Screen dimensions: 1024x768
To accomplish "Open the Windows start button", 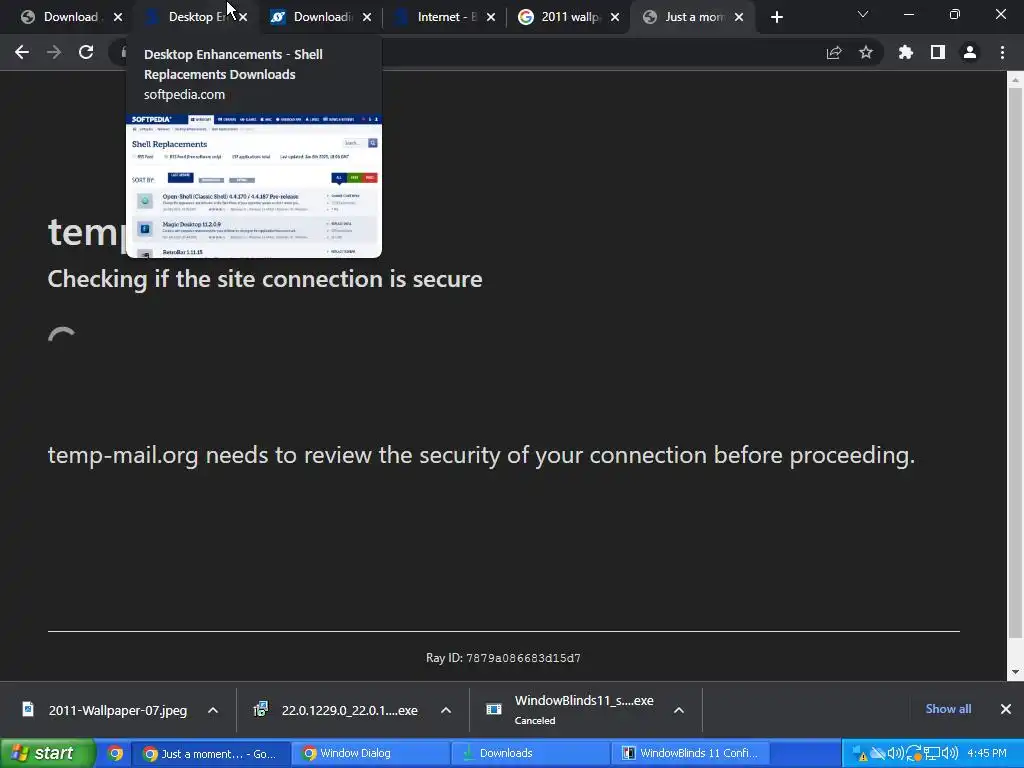I will pyautogui.click(x=47, y=753).
